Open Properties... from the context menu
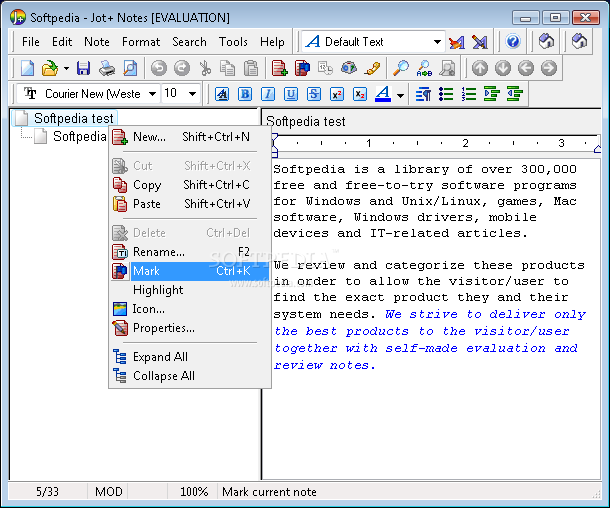The width and height of the screenshot is (610, 508). (x=190, y=328)
